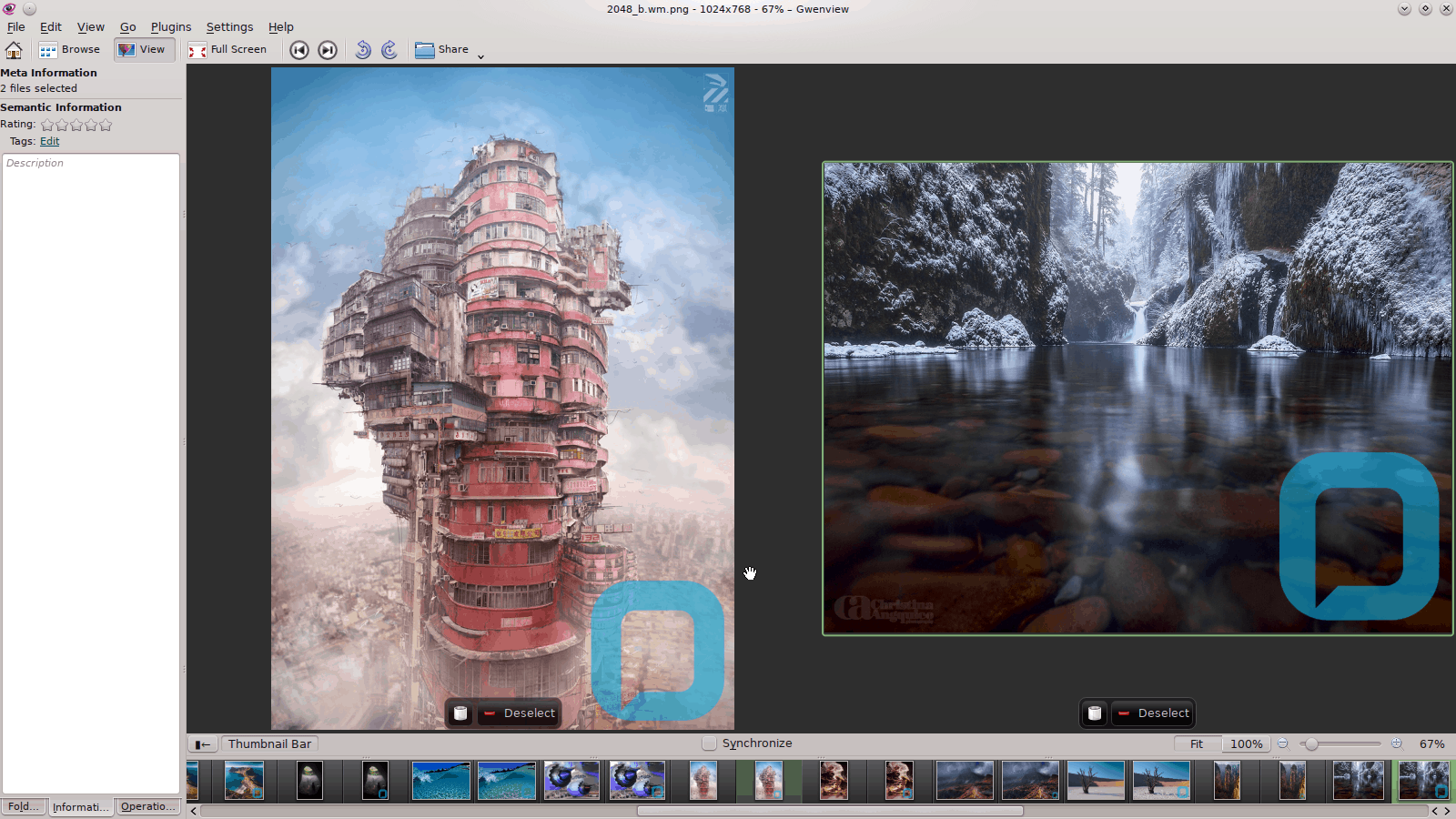The width and height of the screenshot is (1456, 819).
Task: Click the Fit zoom button
Action: coord(1197,744)
